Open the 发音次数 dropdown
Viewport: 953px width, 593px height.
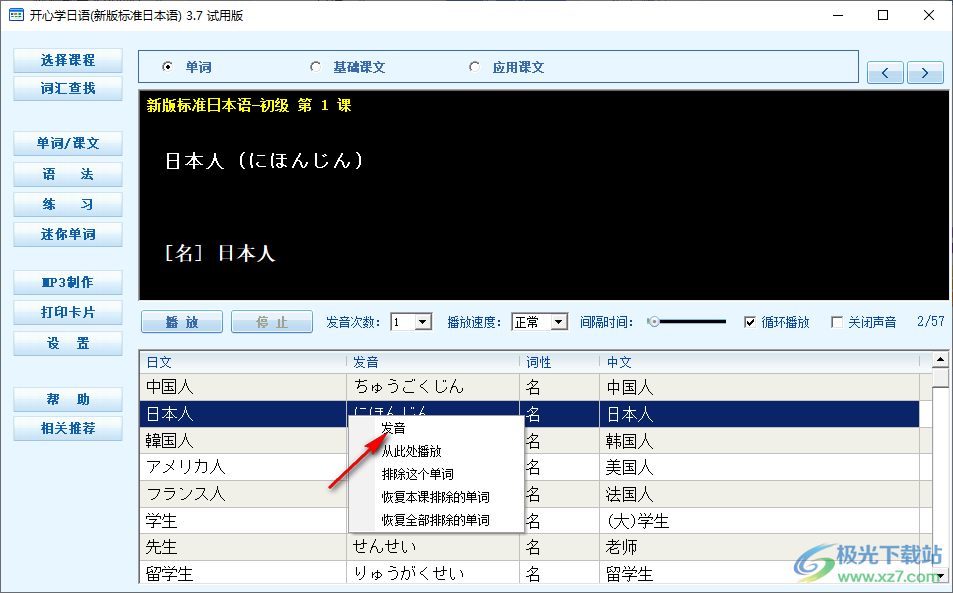click(x=423, y=322)
